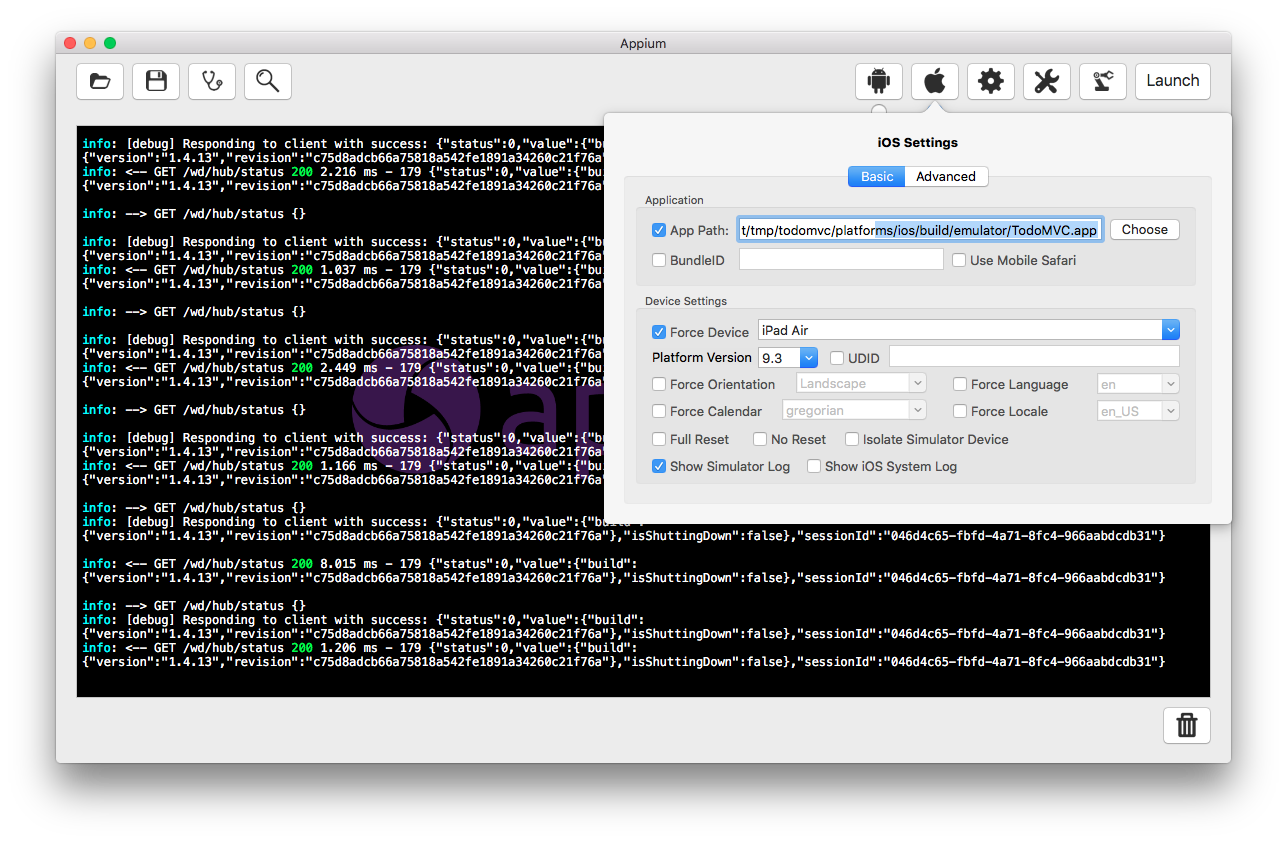
Task: Uncheck the App Path checkbox
Action: pos(659,230)
